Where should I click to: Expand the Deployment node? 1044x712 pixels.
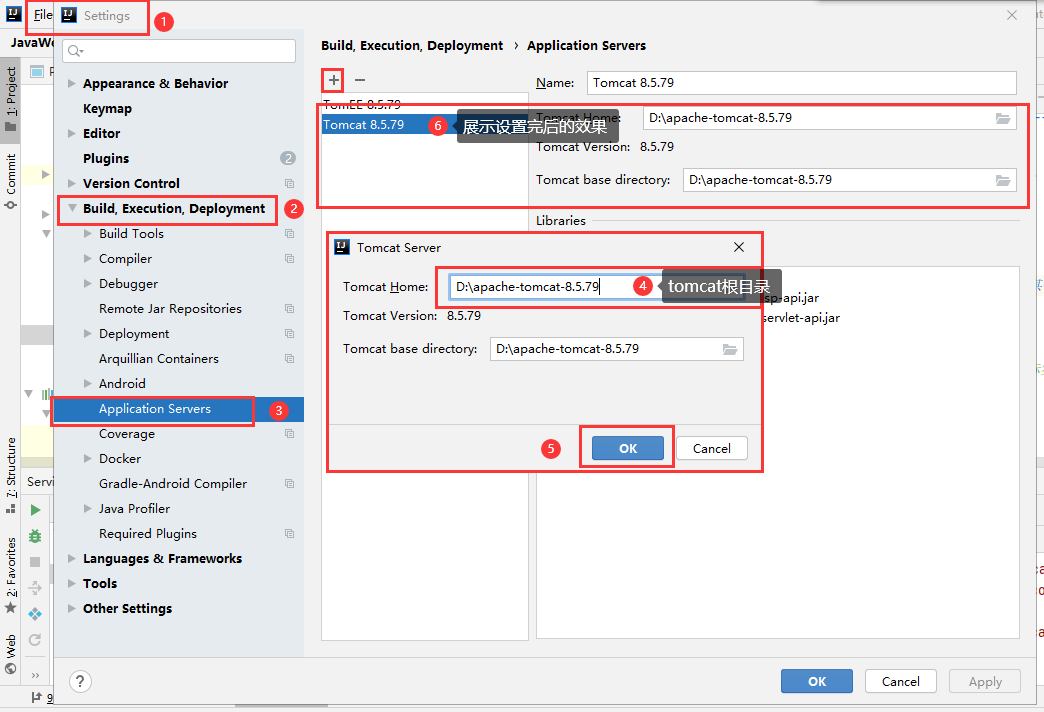coord(87,334)
